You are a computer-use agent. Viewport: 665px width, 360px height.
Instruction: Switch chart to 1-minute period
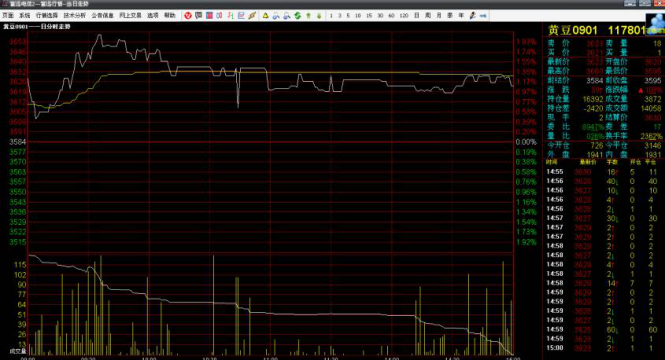331,16
